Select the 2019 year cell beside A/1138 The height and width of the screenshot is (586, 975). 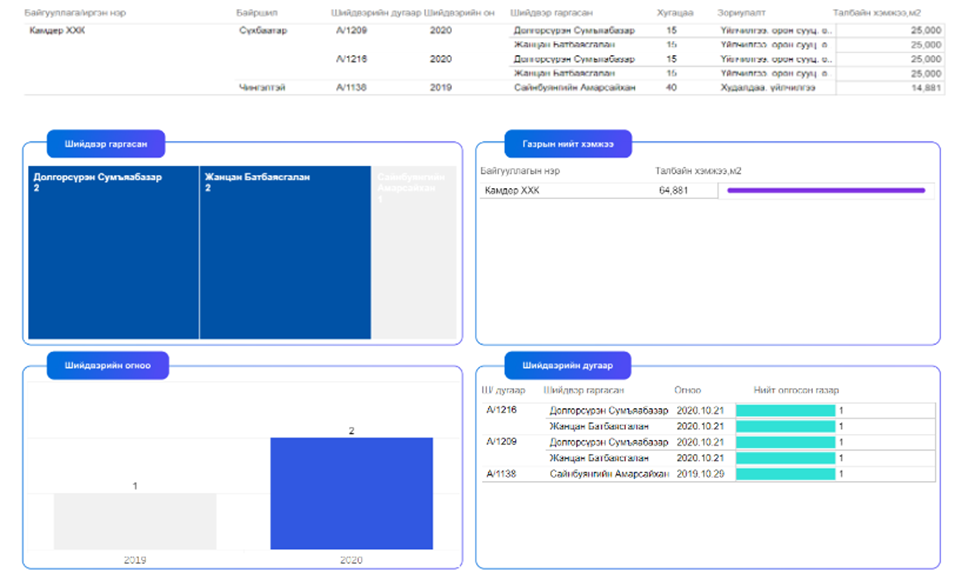(x=440, y=88)
